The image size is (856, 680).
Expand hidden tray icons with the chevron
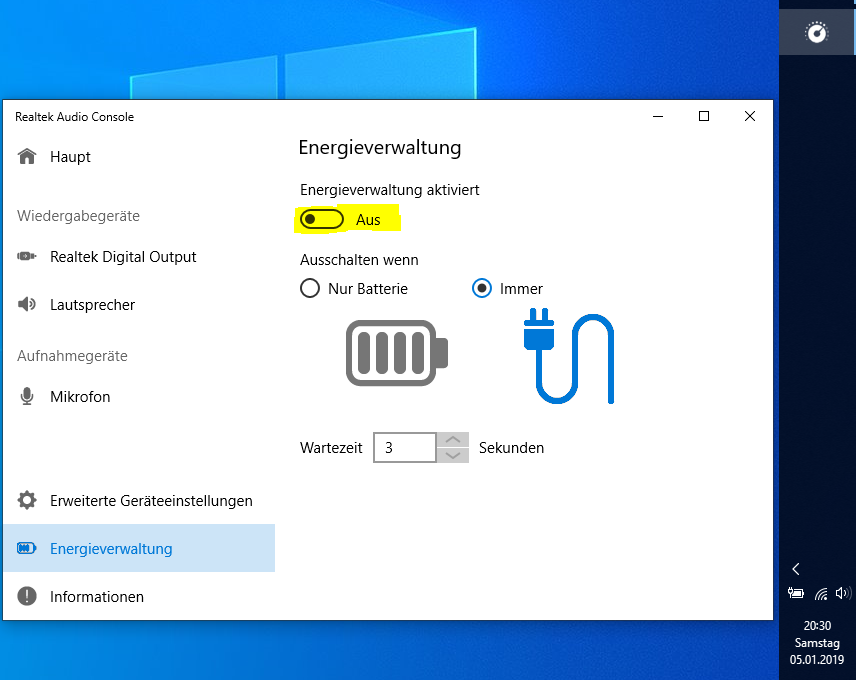tap(796, 569)
